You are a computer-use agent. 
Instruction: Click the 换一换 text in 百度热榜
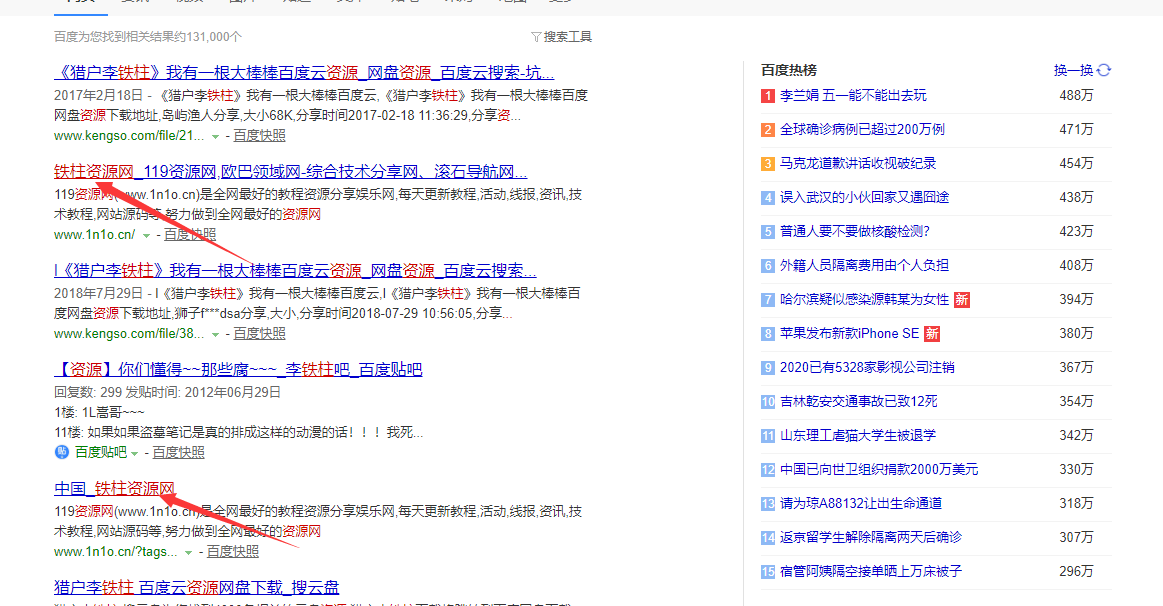tap(1073, 70)
